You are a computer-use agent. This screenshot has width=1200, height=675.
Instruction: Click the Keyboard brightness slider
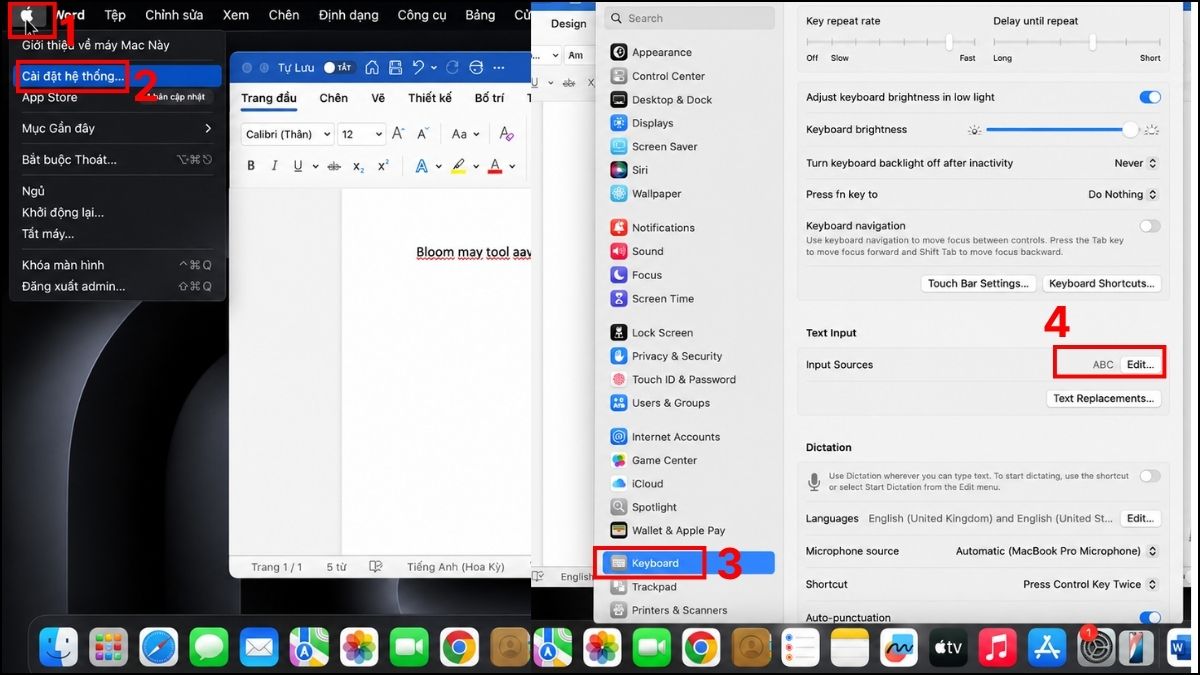coord(1062,130)
